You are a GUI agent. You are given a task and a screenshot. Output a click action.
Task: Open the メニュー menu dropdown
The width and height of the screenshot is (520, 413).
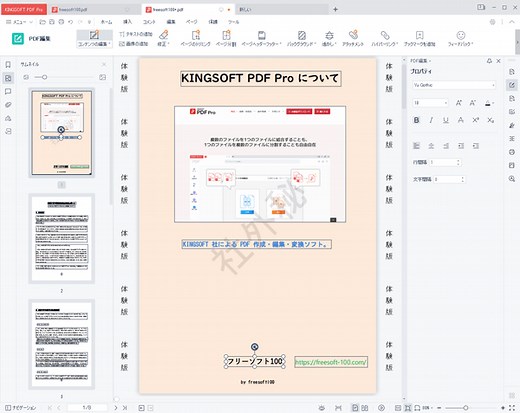pos(20,22)
